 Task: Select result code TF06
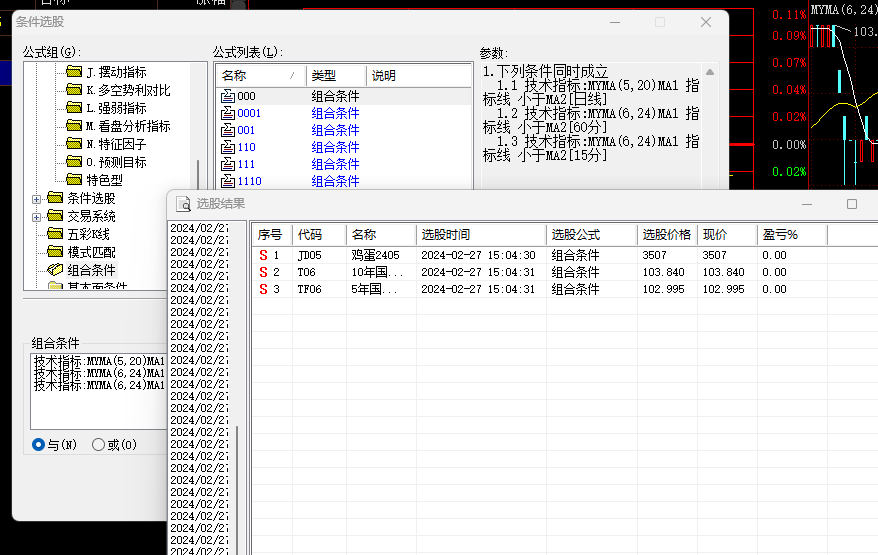310,289
